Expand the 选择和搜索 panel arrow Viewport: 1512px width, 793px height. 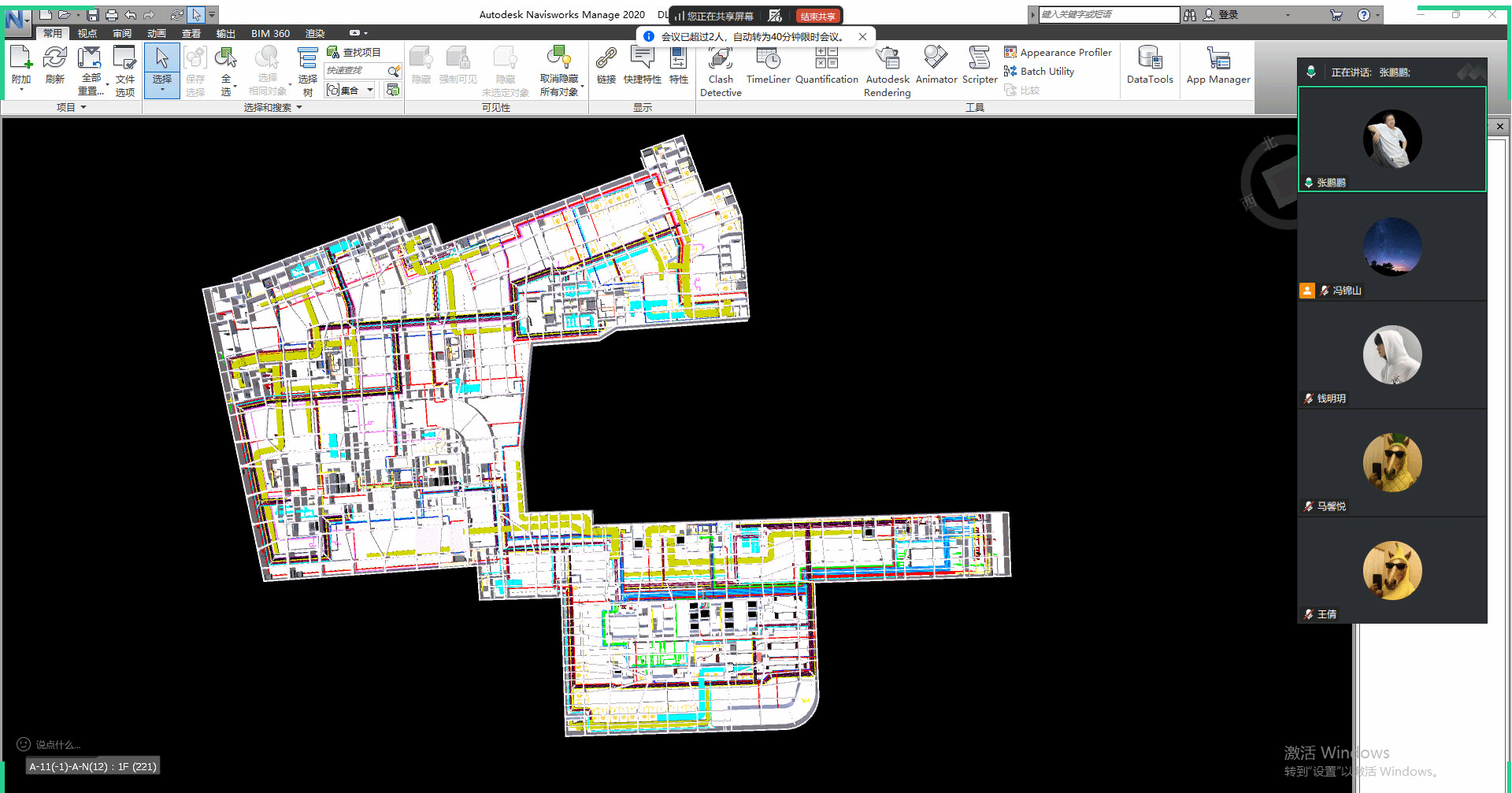(x=299, y=107)
